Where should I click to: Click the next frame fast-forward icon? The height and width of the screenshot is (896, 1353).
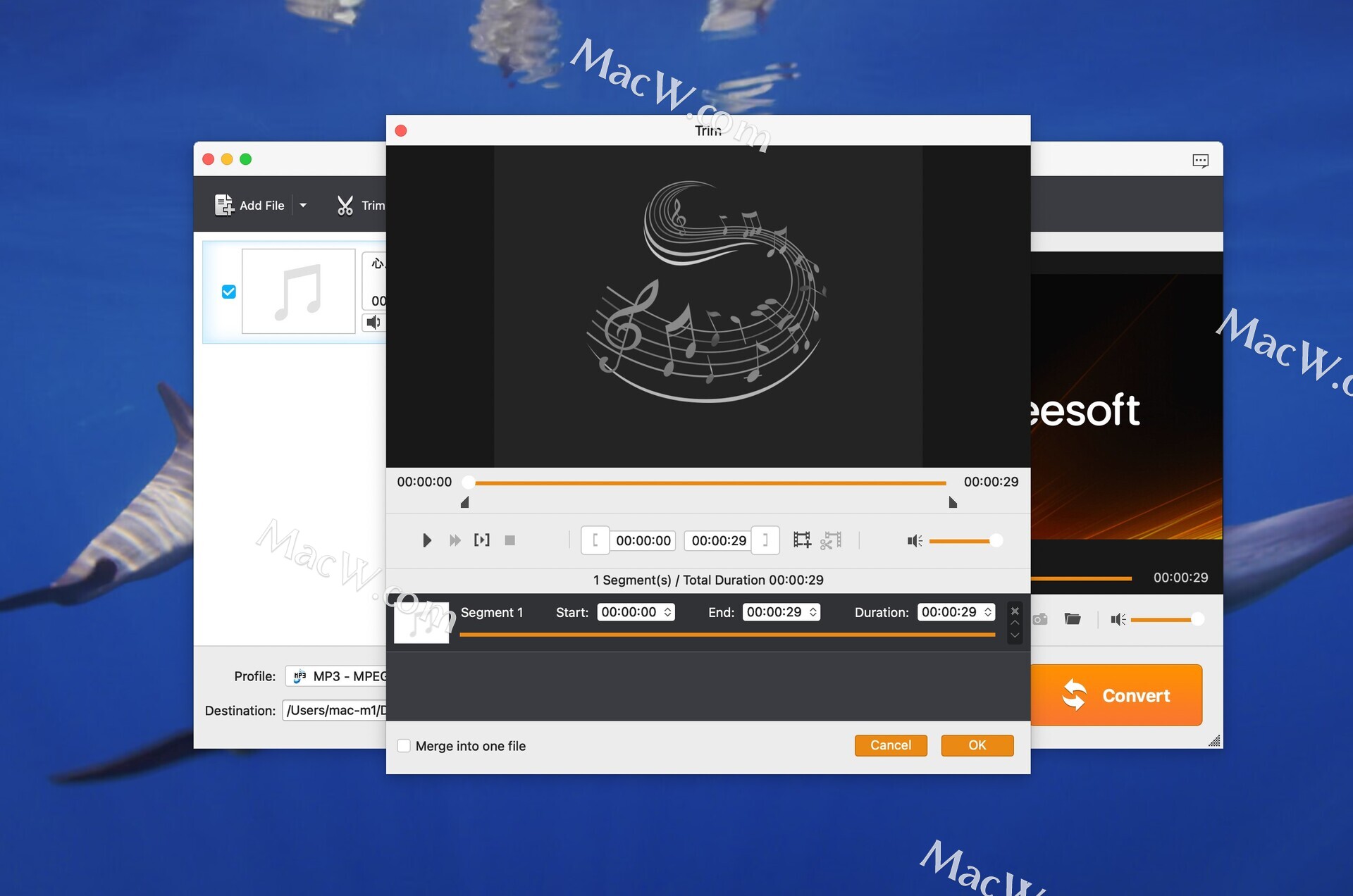pos(455,540)
